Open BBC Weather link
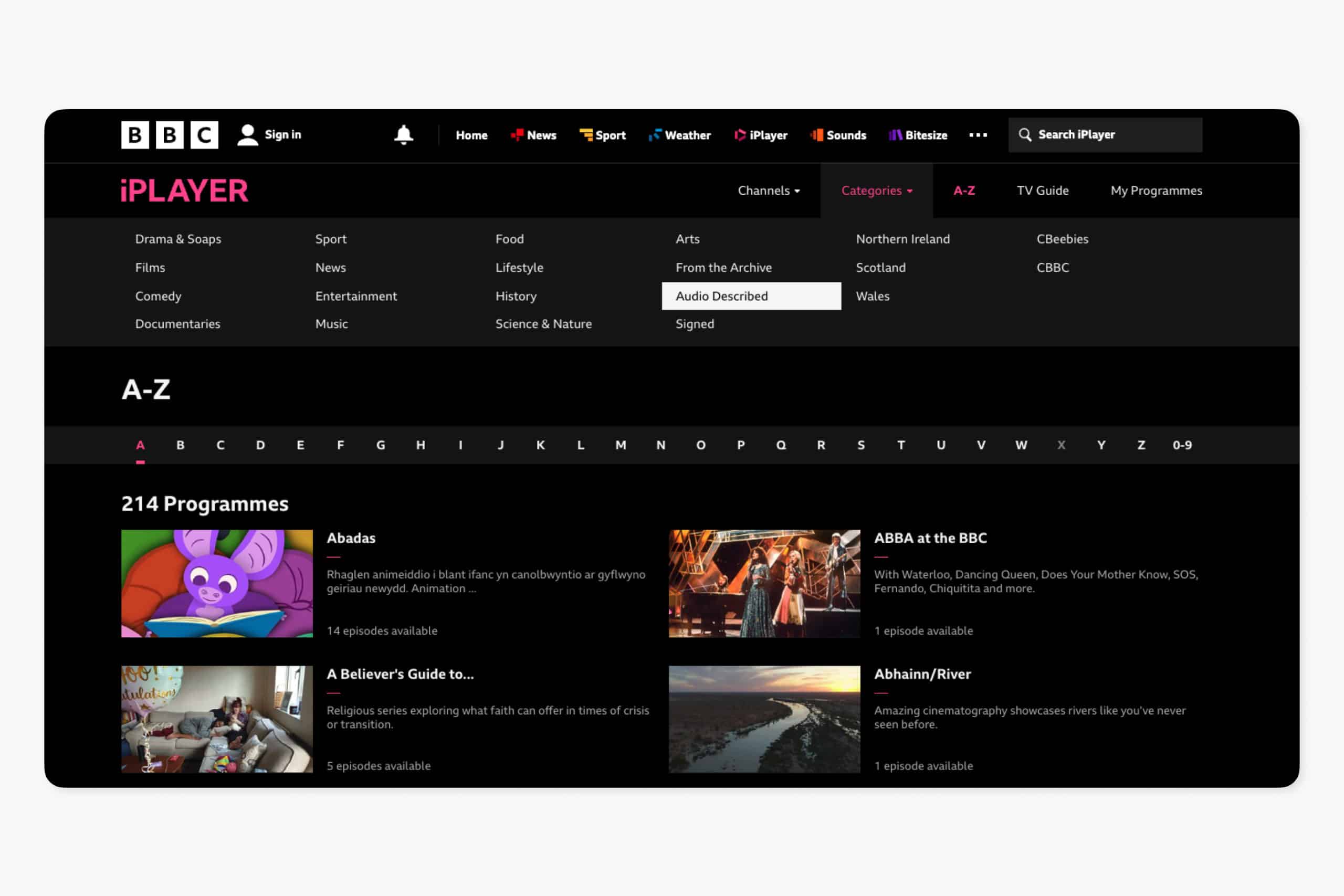The height and width of the screenshot is (896, 1344). pyautogui.click(x=679, y=135)
